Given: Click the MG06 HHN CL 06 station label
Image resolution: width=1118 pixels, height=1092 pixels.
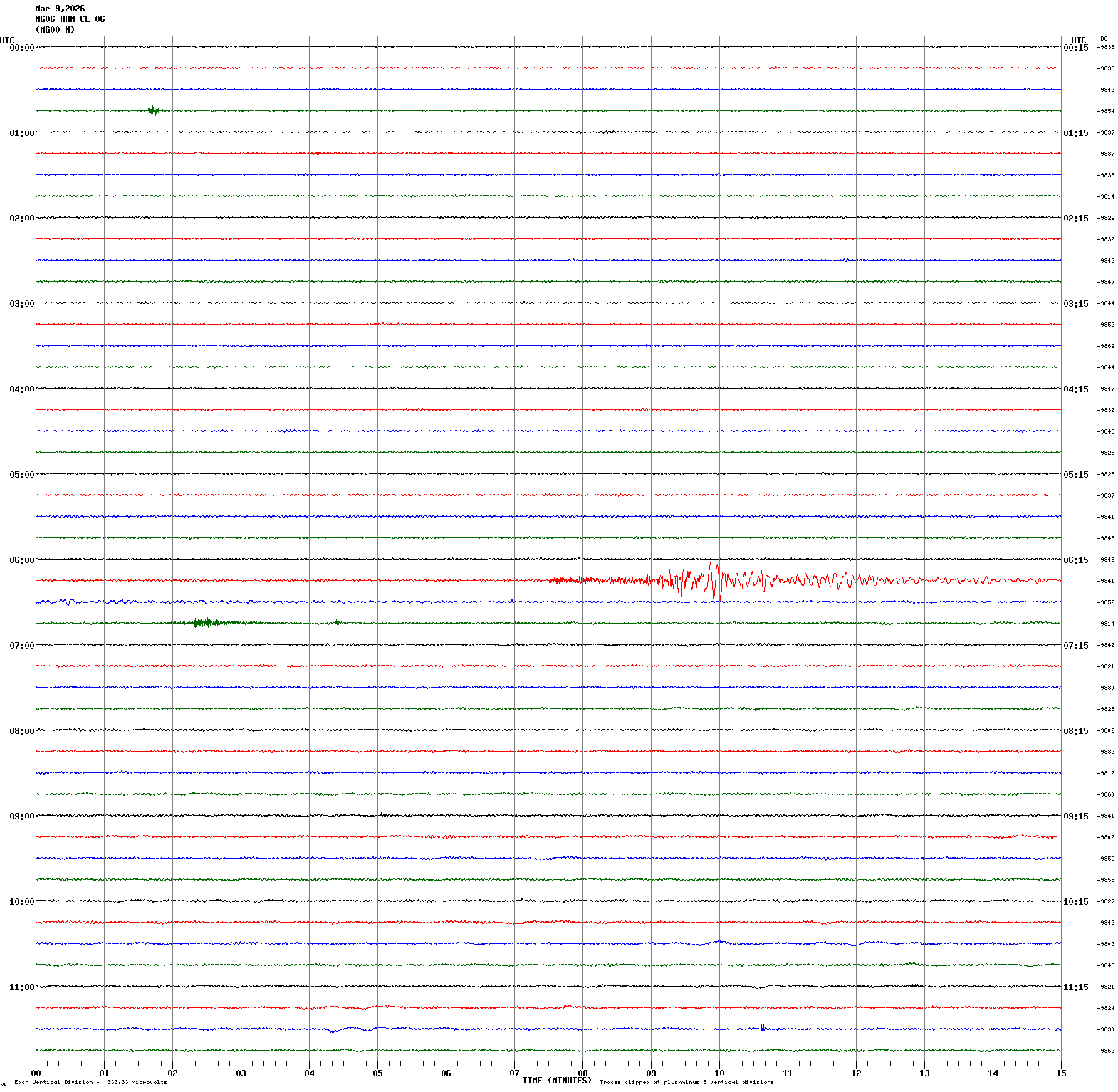Looking at the screenshot, I should pos(70,19).
